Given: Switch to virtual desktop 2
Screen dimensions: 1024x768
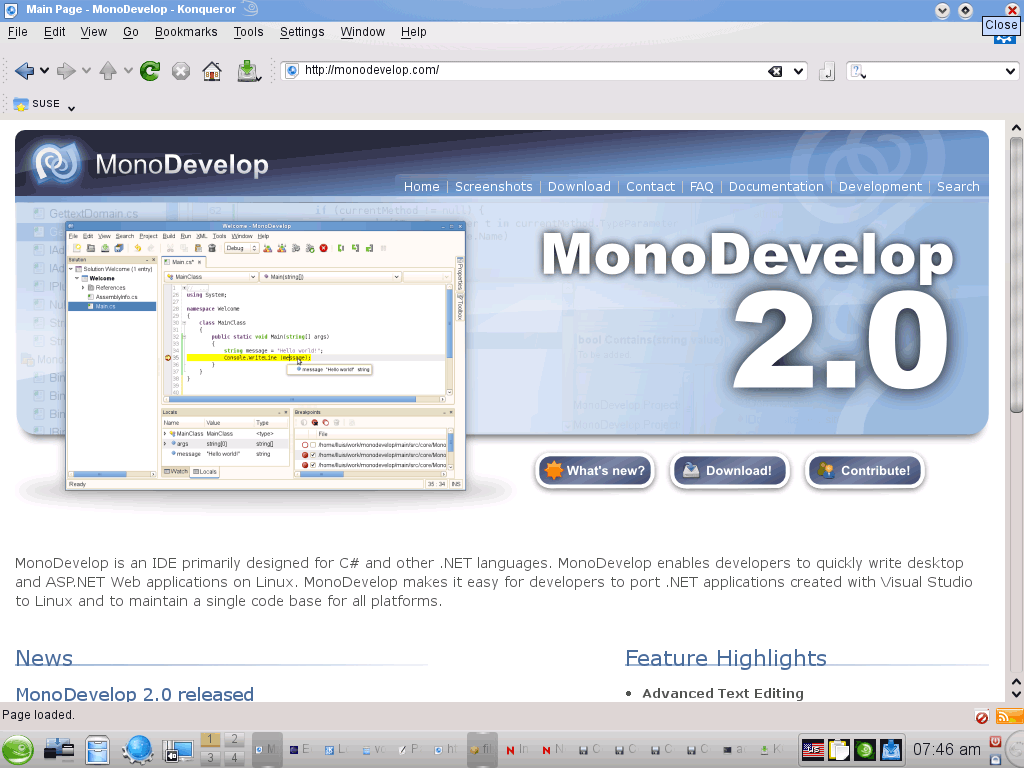Looking at the screenshot, I should tap(234, 739).
